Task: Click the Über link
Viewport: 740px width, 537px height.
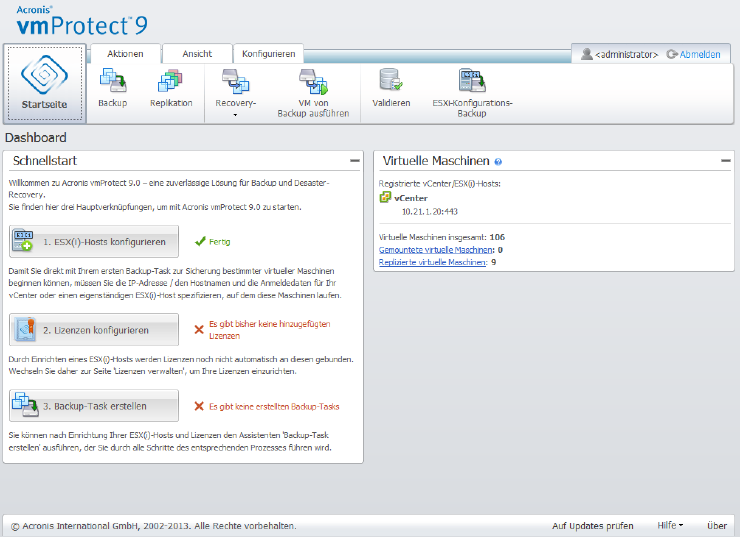Action: point(717,525)
